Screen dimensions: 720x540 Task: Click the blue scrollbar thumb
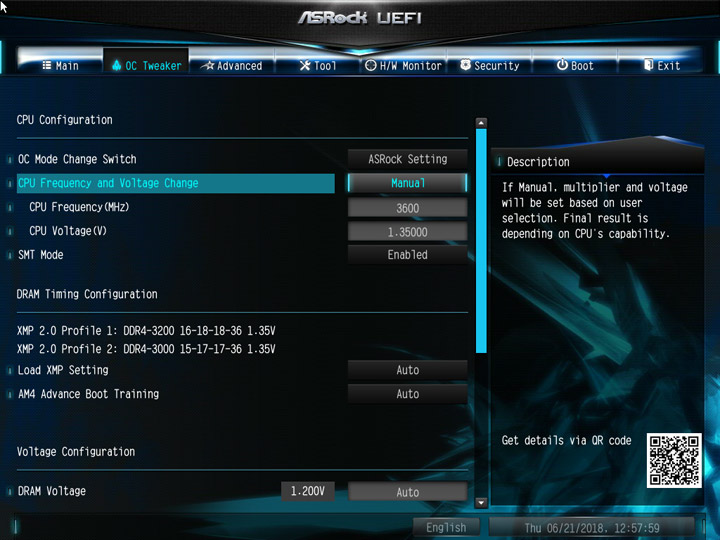coord(481,241)
